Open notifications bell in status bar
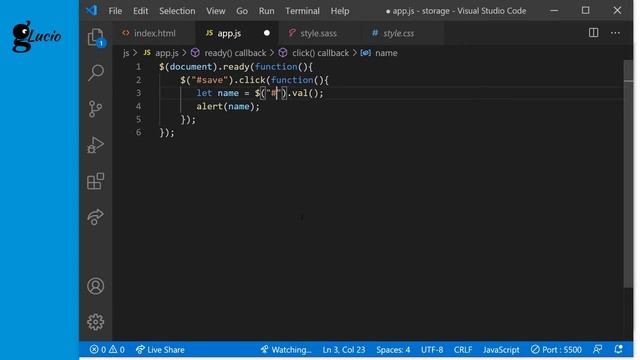The height and width of the screenshot is (360, 640). pos(619,349)
